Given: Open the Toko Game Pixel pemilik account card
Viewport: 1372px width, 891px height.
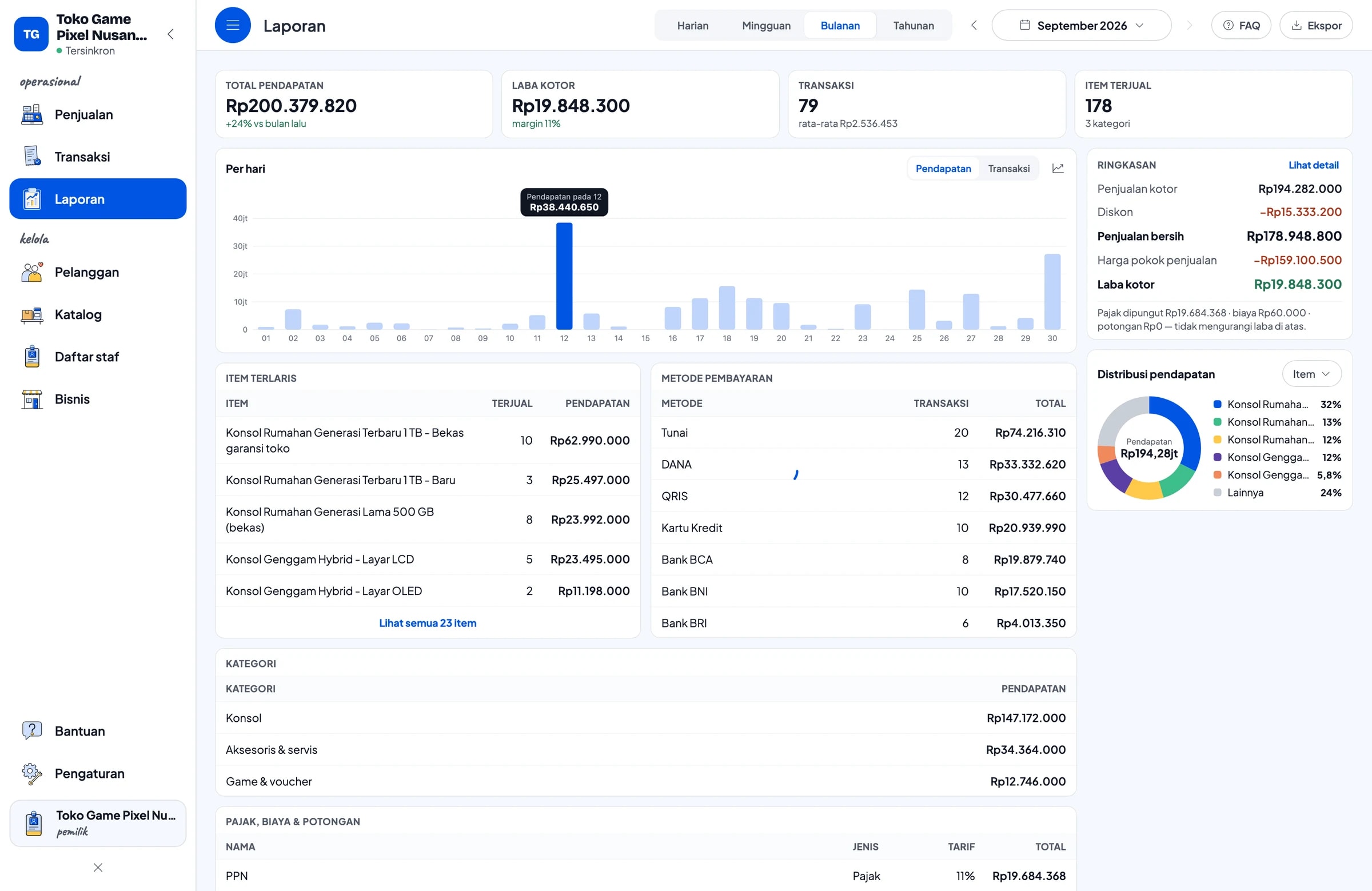Looking at the screenshot, I should [98, 823].
